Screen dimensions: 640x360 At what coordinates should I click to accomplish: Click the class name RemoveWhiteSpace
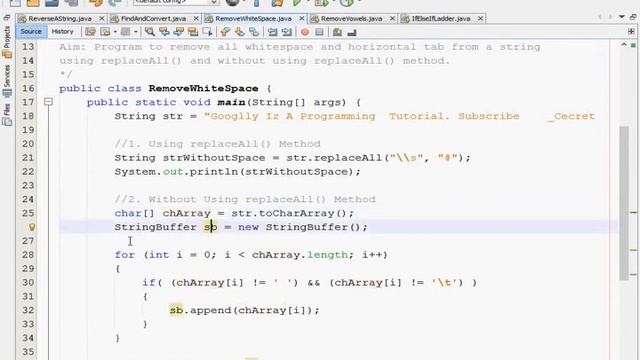tap(203, 89)
